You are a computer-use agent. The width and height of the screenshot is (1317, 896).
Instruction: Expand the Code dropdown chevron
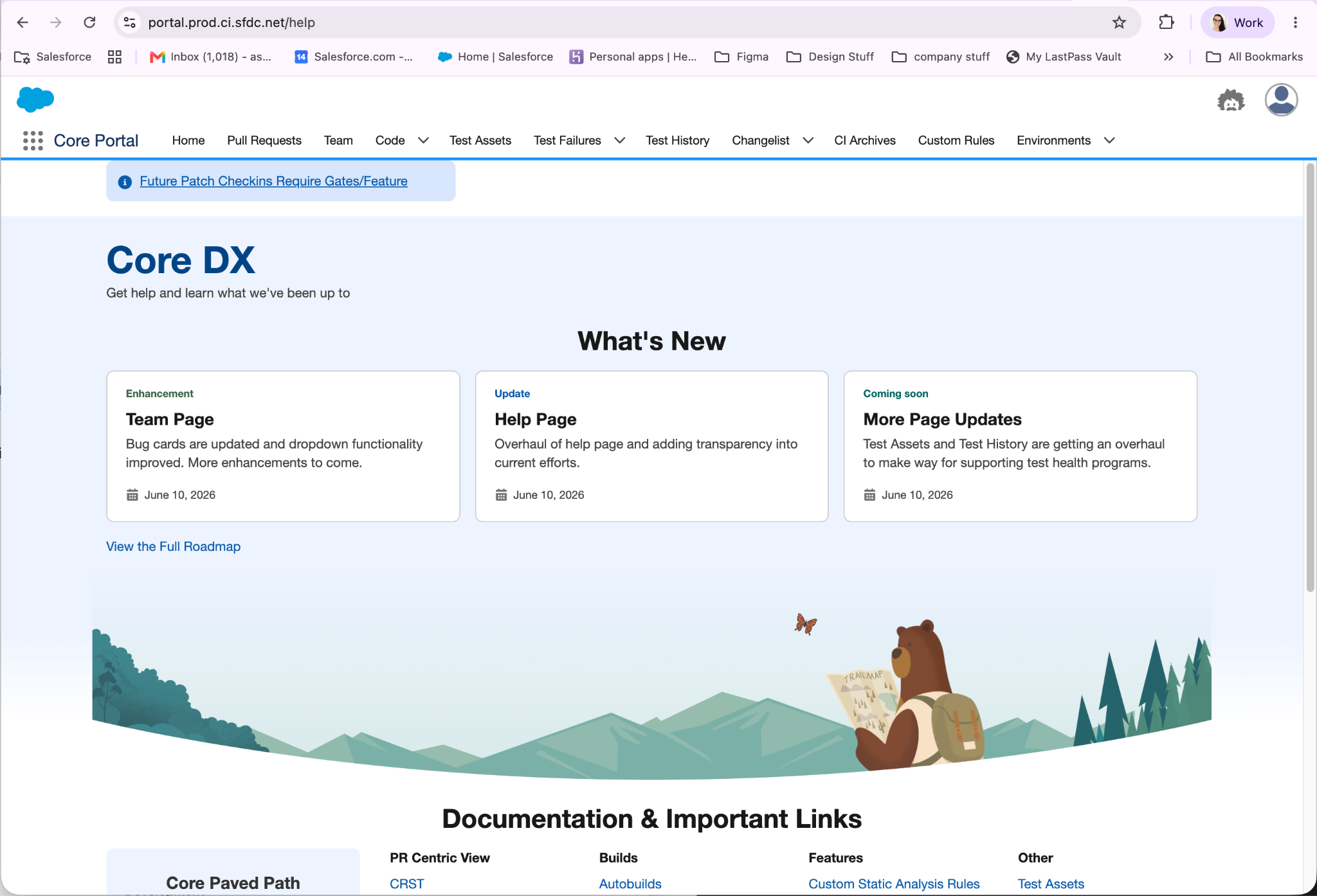click(423, 140)
